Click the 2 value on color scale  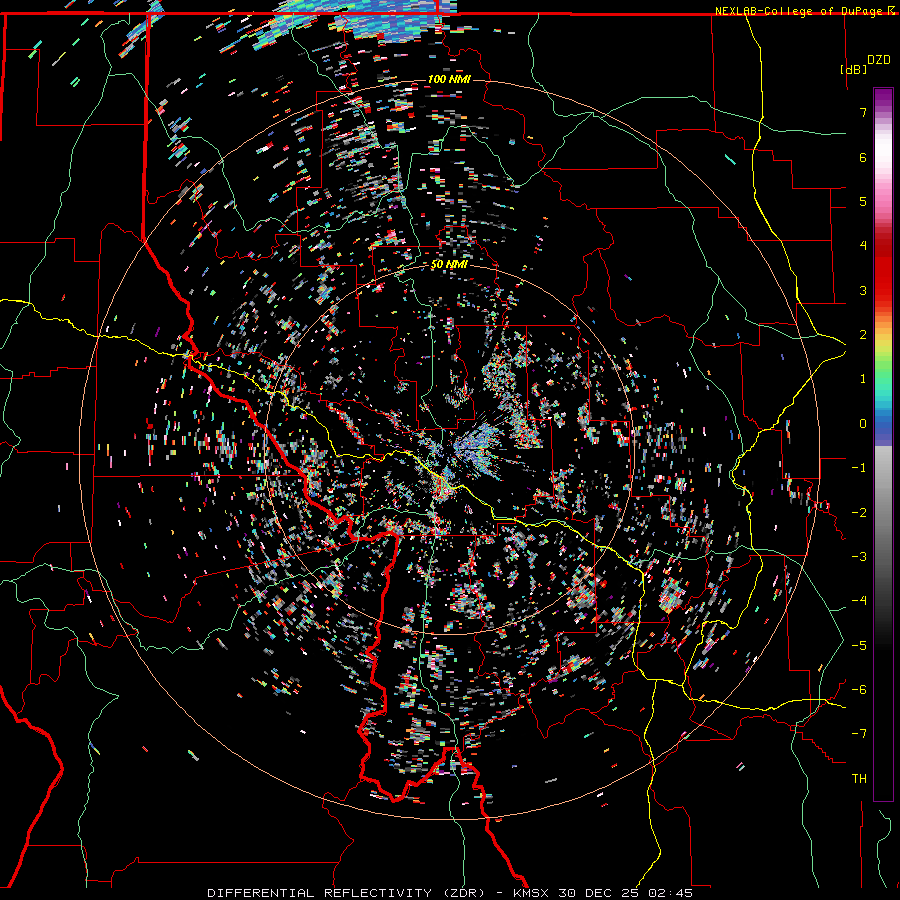(863, 334)
